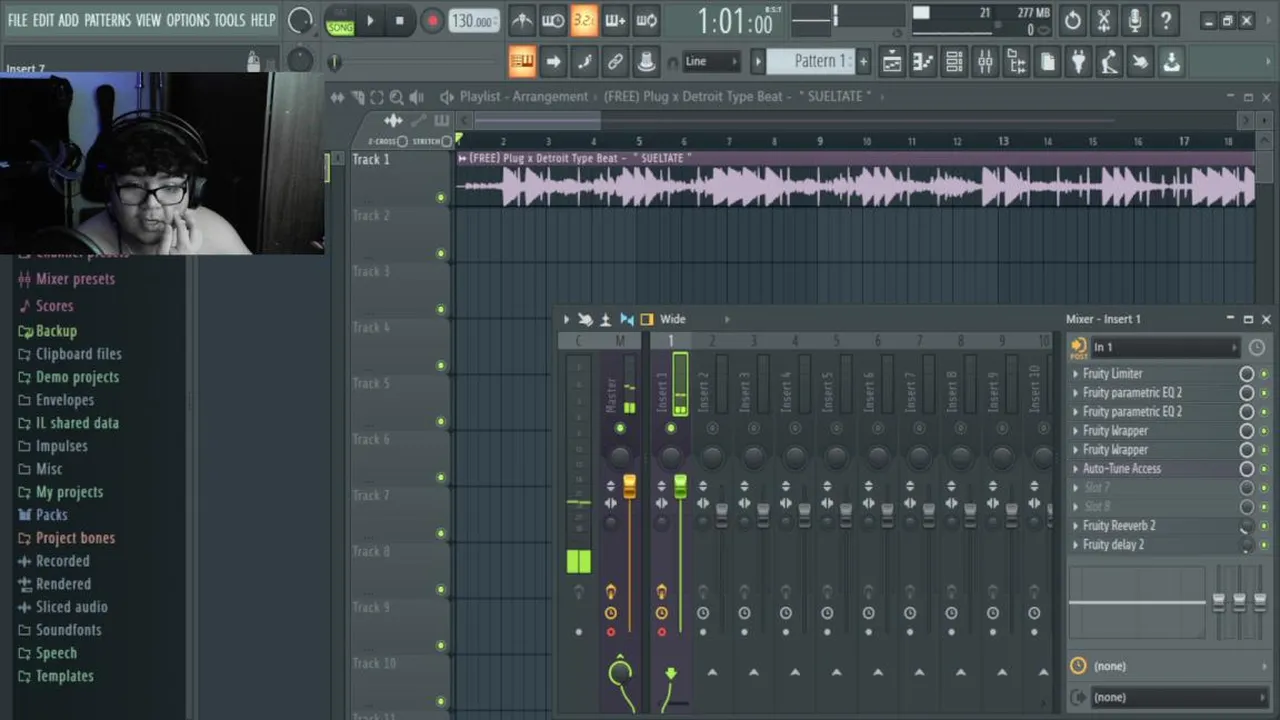
Task: Open the OPTIONS menu
Action: click(188, 20)
